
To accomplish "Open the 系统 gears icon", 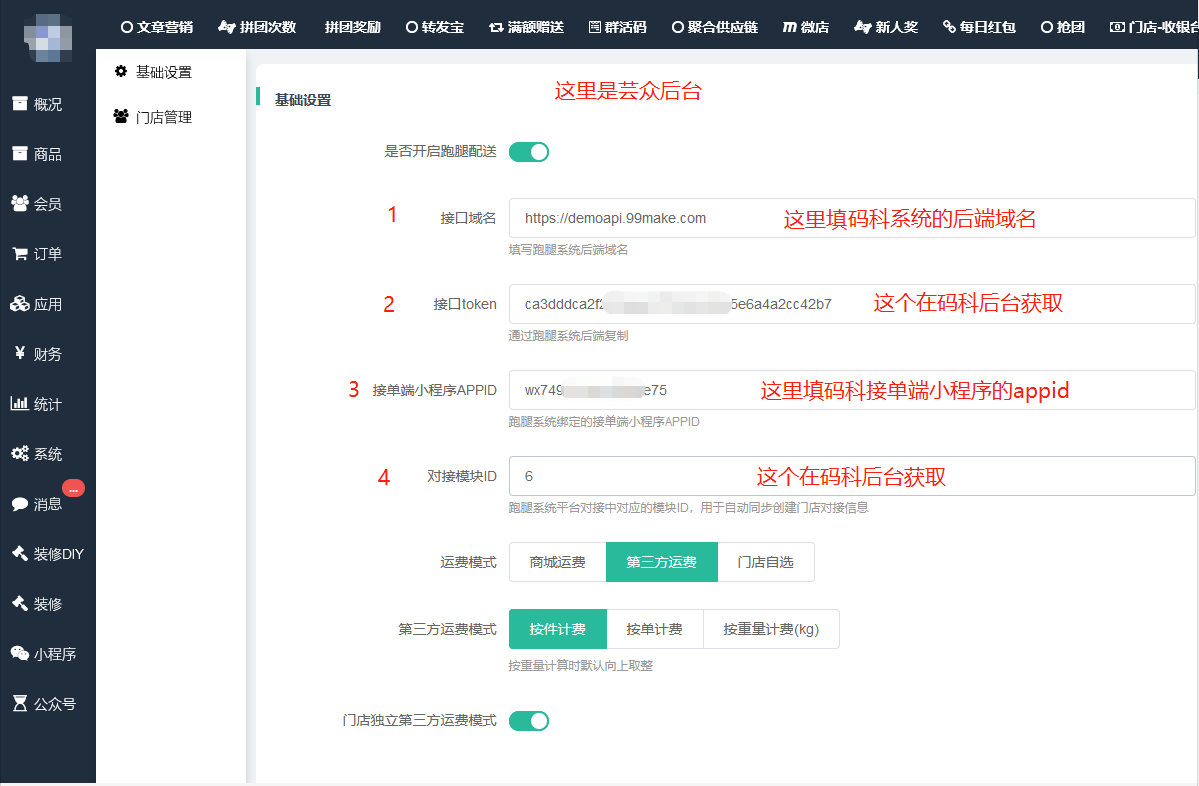I will [20, 453].
